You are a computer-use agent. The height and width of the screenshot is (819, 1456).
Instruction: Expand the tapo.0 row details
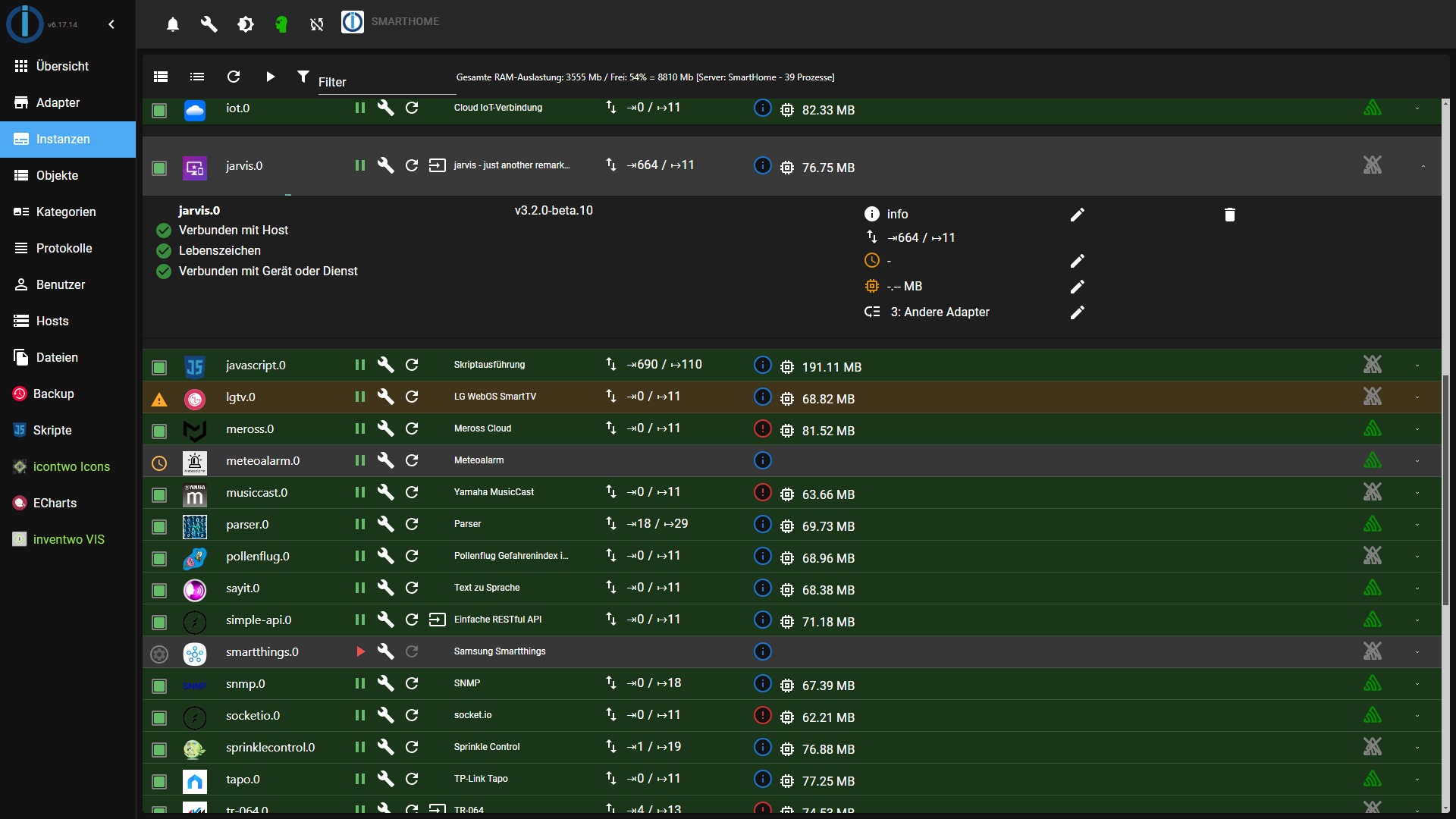pos(1417,780)
